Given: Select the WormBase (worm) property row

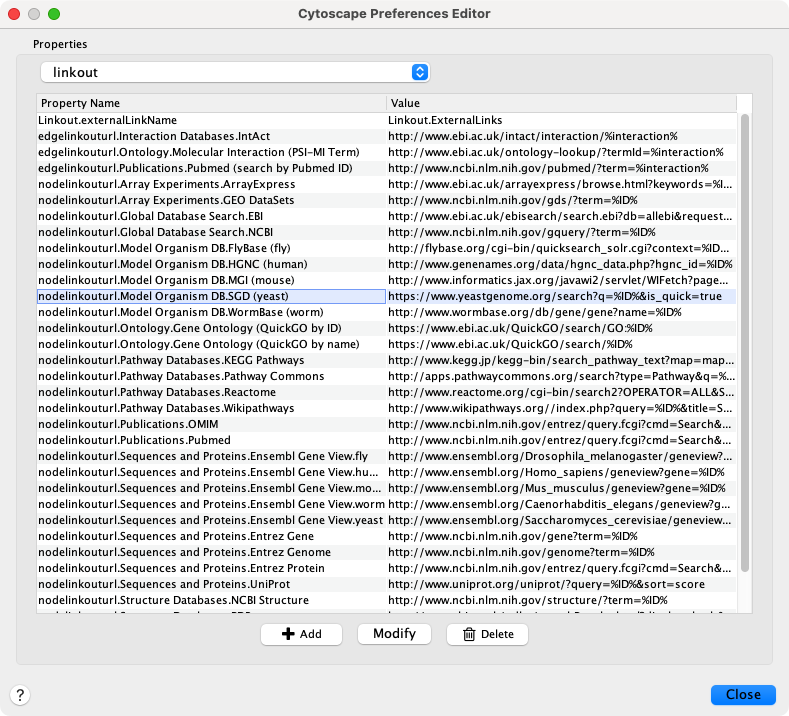Looking at the screenshot, I should click(x=210, y=312).
